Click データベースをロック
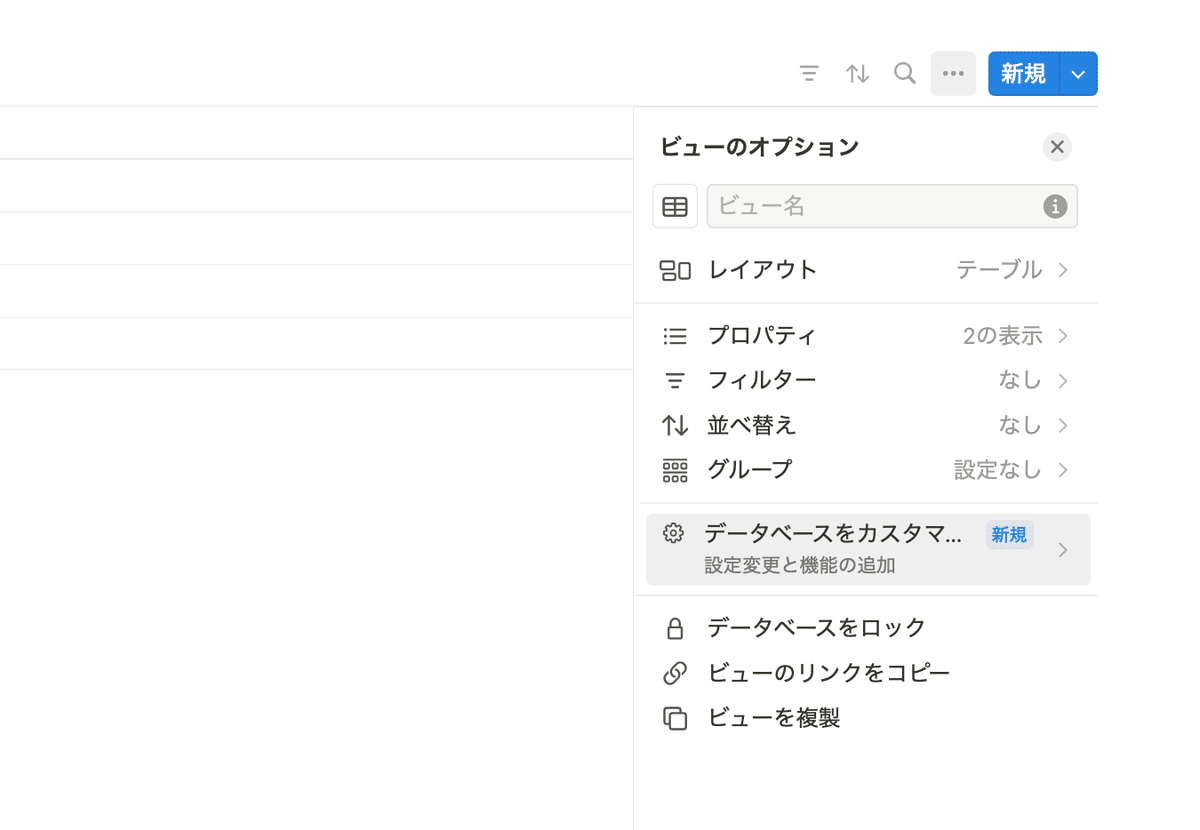The image size is (1200, 830). pyautogui.click(x=866, y=628)
